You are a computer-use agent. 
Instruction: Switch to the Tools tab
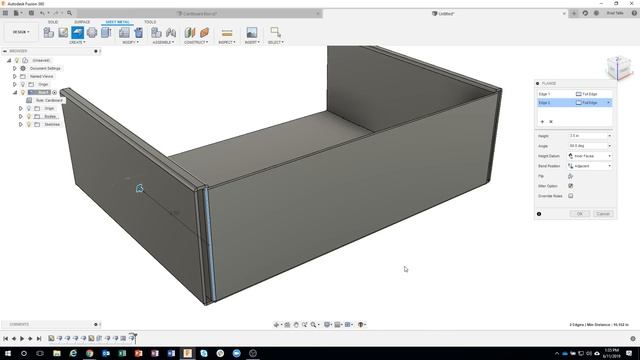150,22
